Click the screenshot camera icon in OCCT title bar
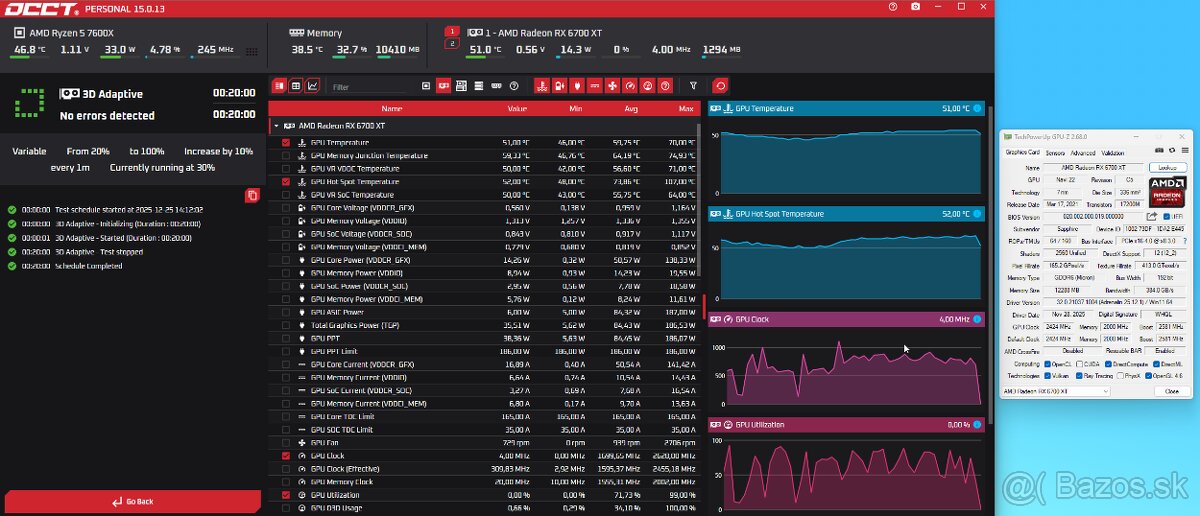This screenshot has width=1200, height=516. [916, 7]
